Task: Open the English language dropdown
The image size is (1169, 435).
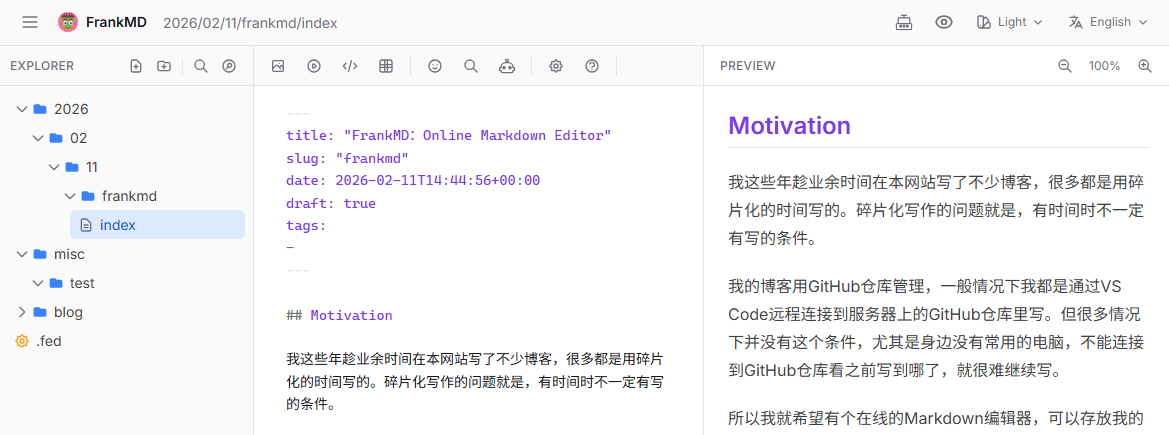Action: pos(1108,22)
